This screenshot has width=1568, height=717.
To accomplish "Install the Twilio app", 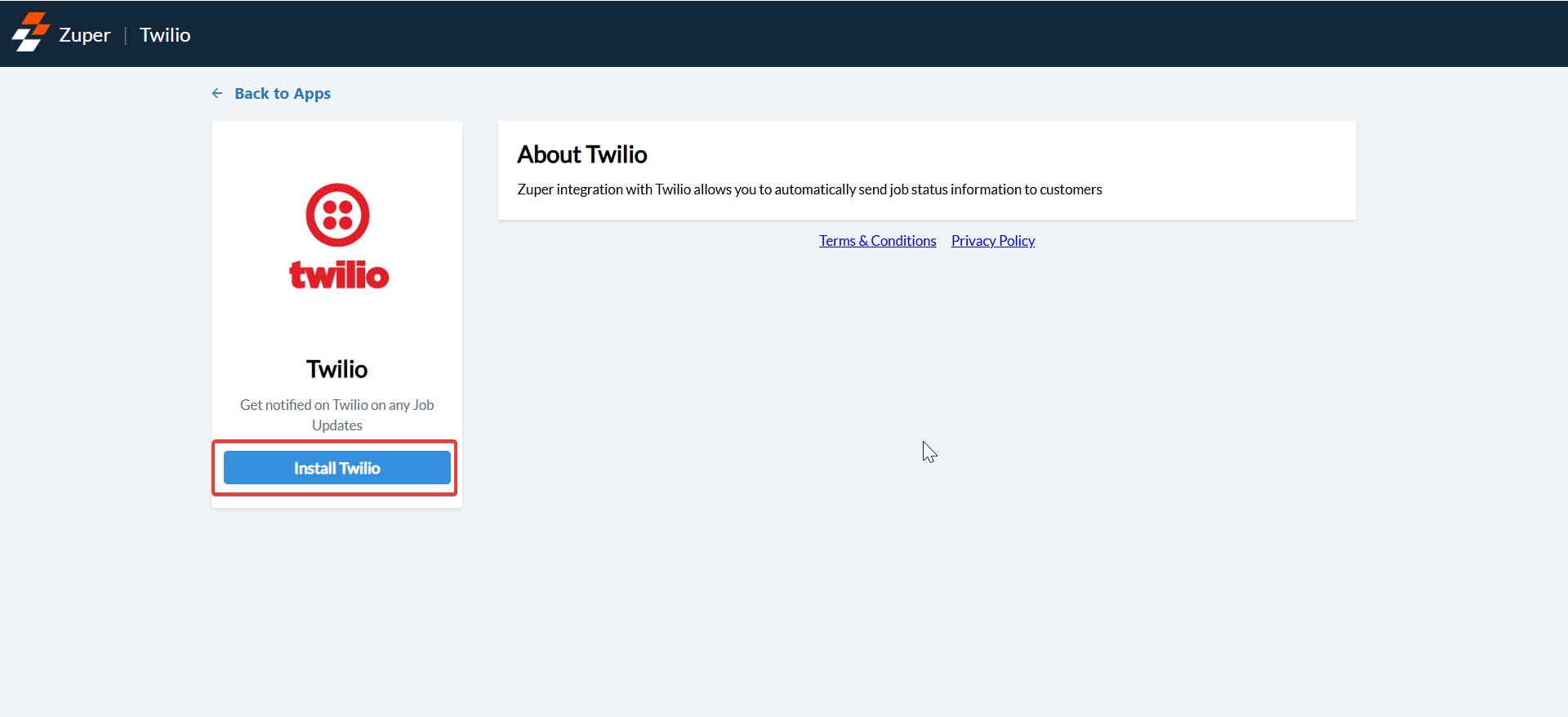I will 337,468.
